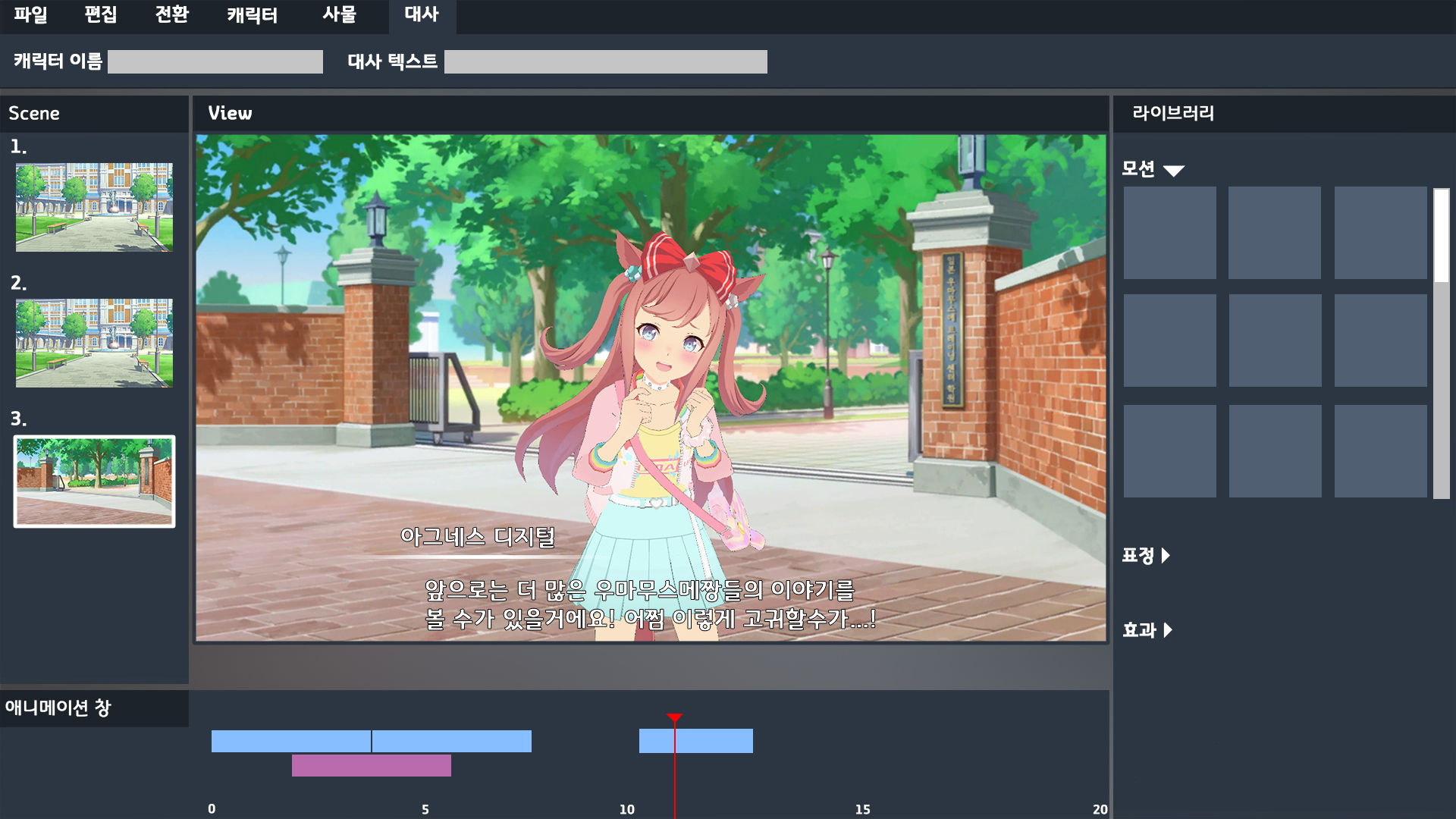The height and width of the screenshot is (819, 1456).
Task: Expand the 효과 section
Action: point(1147,630)
